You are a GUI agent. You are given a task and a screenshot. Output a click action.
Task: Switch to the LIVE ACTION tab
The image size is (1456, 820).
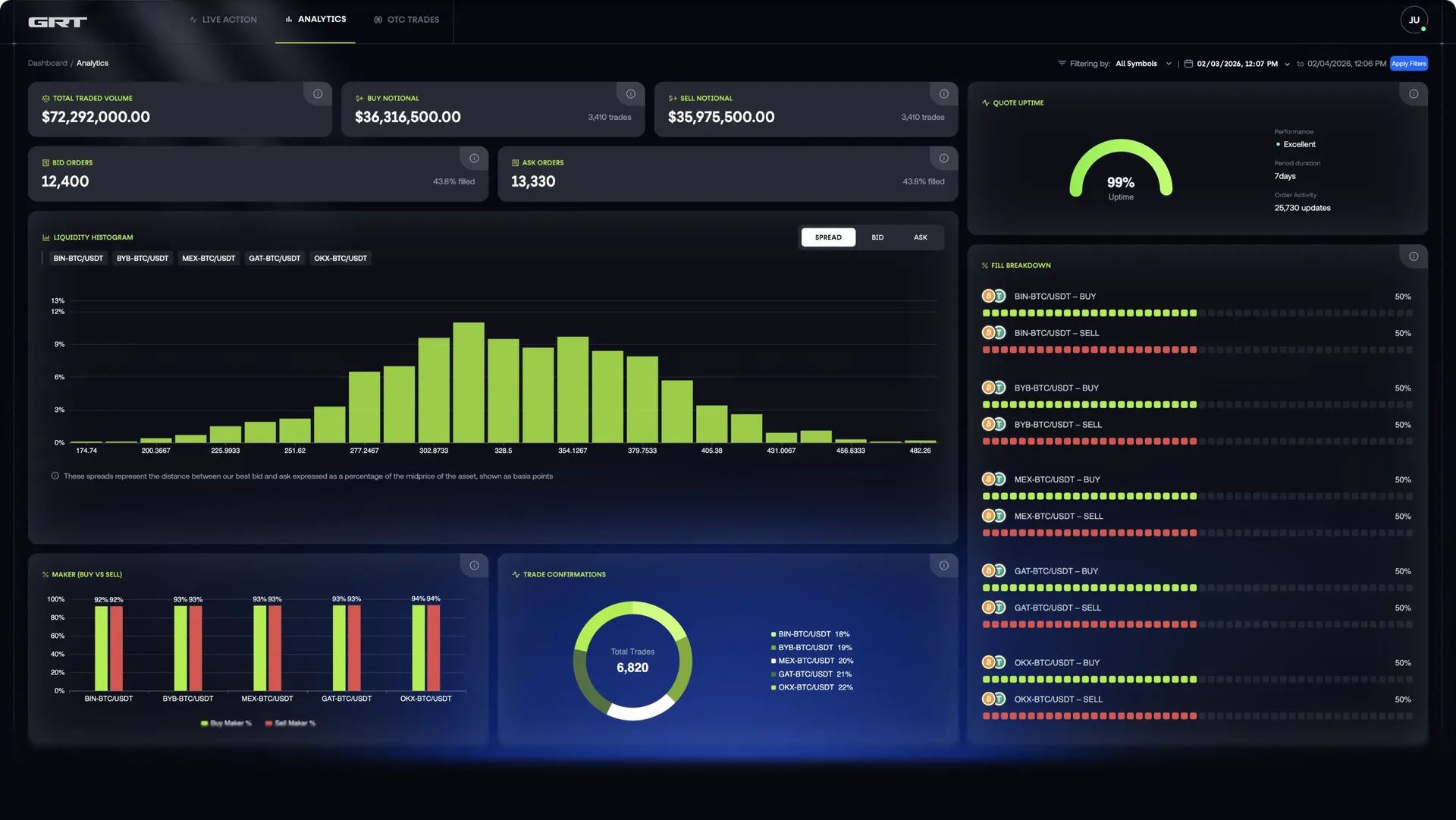click(223, 20)
